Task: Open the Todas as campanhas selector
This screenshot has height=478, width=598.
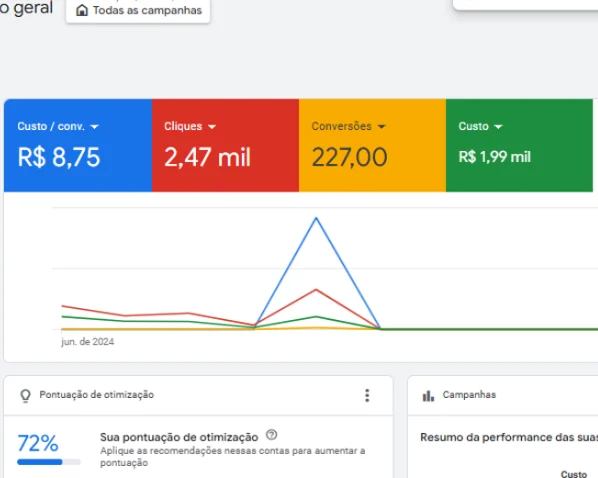Action: point(138,11)
